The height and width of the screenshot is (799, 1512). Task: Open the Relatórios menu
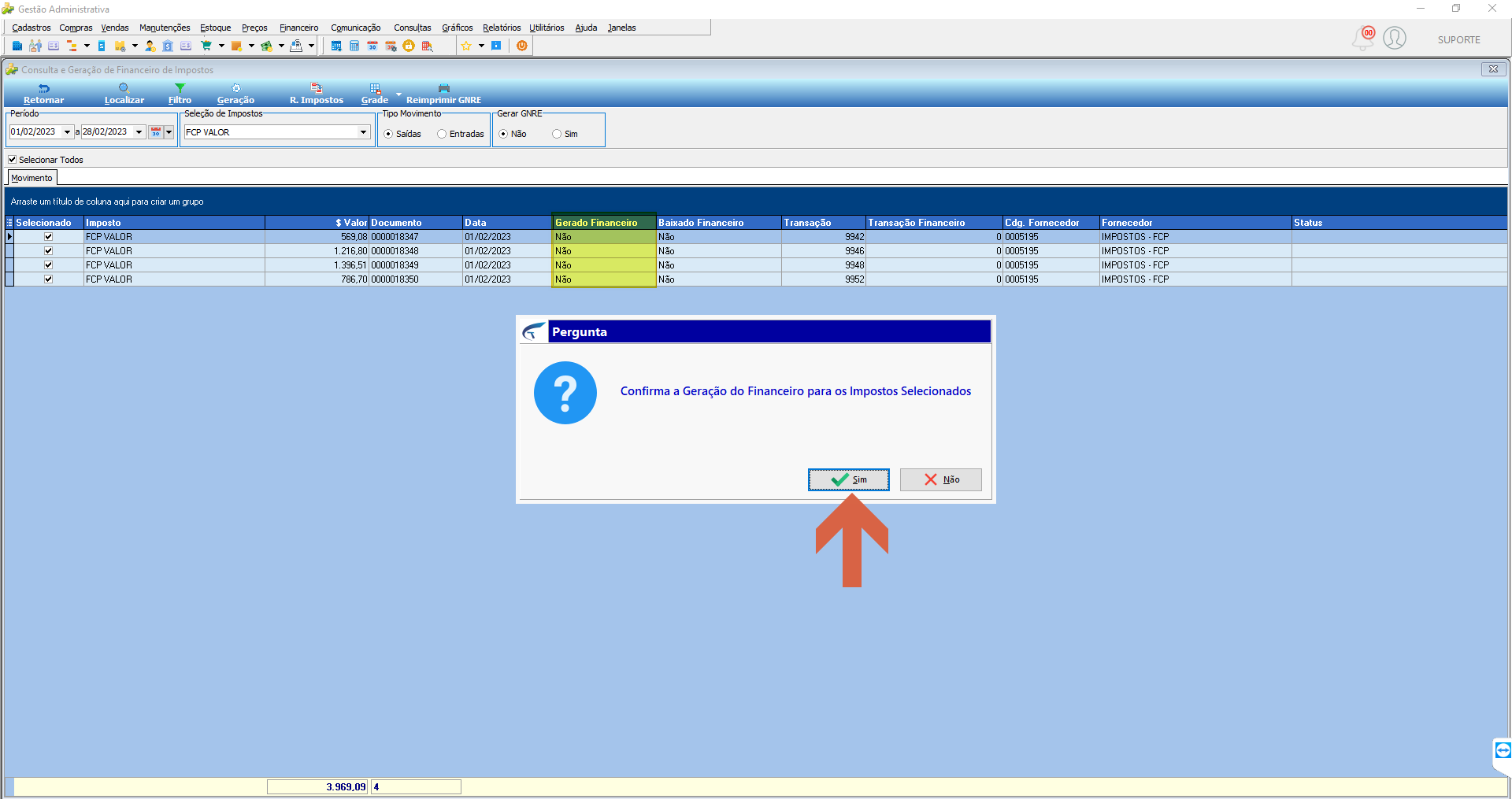[x=502, y=28]
